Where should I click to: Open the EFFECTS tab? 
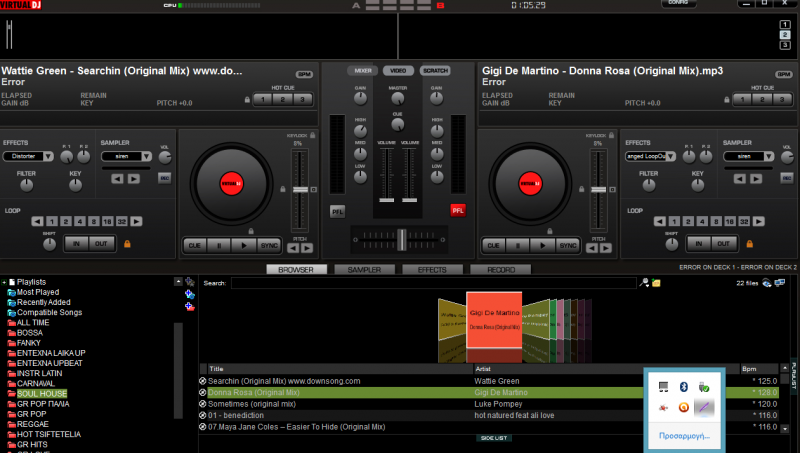pyautogui.click(x=432, y=269)
